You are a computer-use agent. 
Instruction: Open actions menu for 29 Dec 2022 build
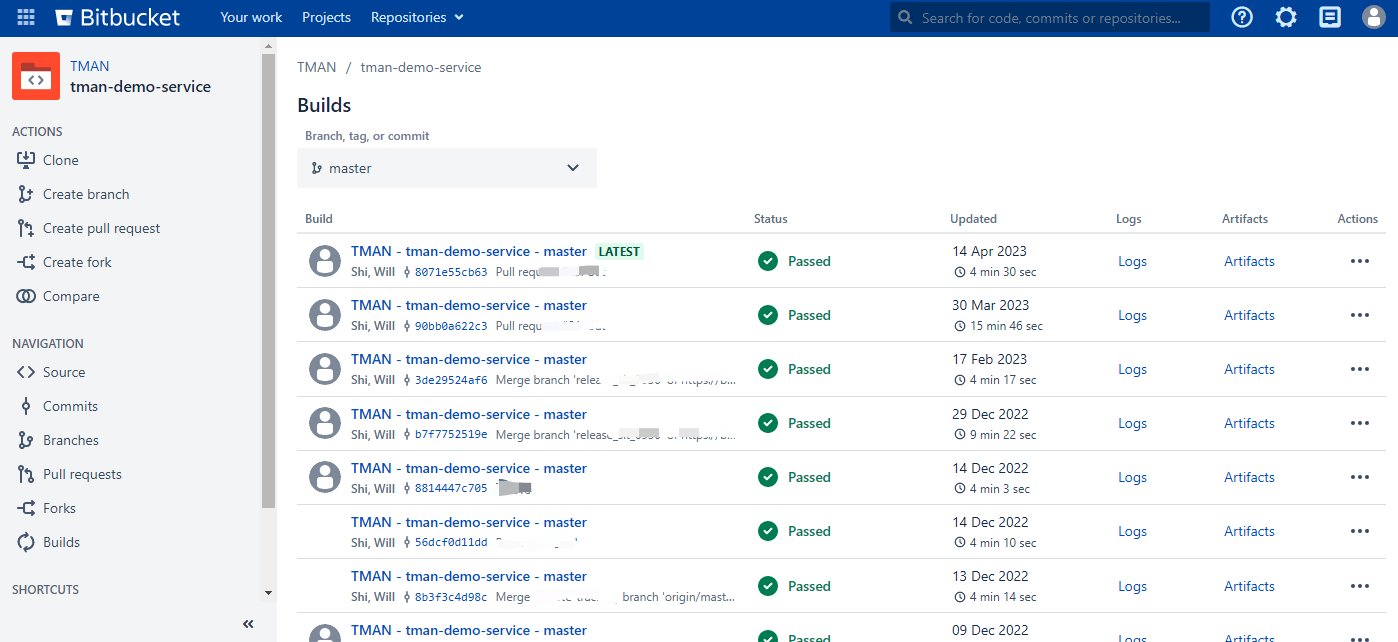coord(1359,423)
